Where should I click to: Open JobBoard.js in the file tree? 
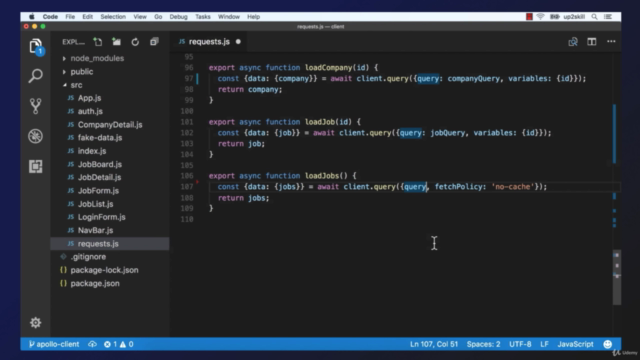click(x=100, y=164)
